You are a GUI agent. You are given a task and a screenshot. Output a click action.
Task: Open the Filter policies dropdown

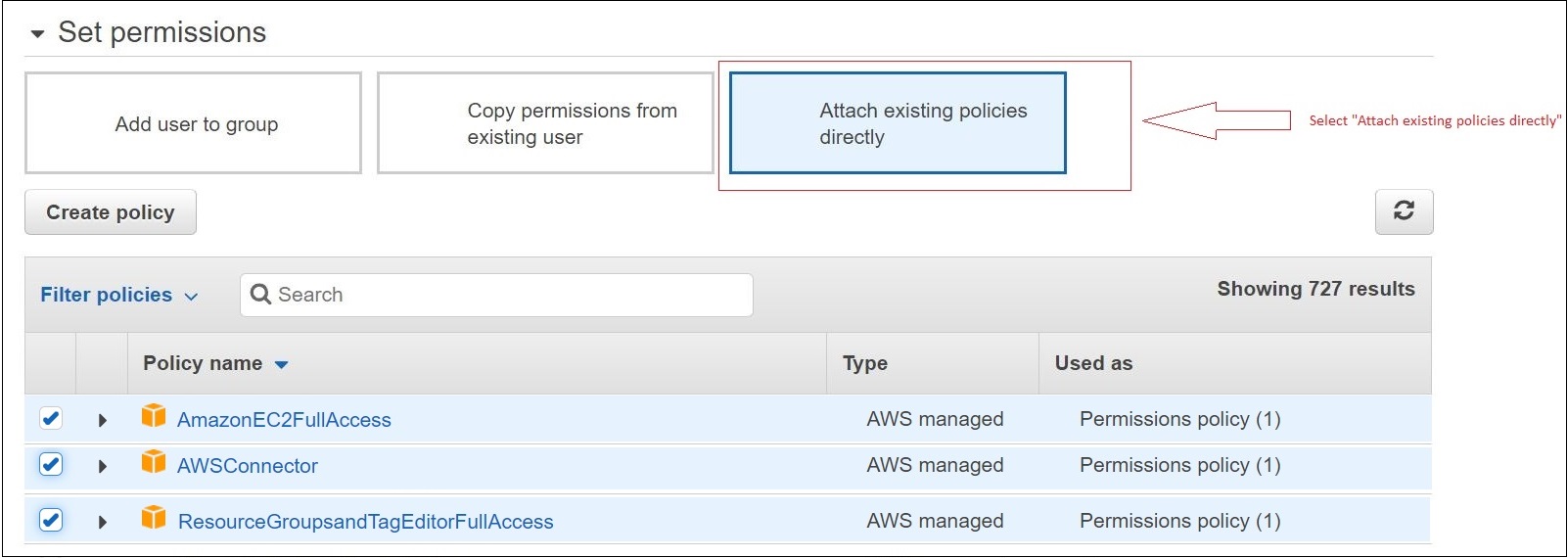click(x=118, y=295)
